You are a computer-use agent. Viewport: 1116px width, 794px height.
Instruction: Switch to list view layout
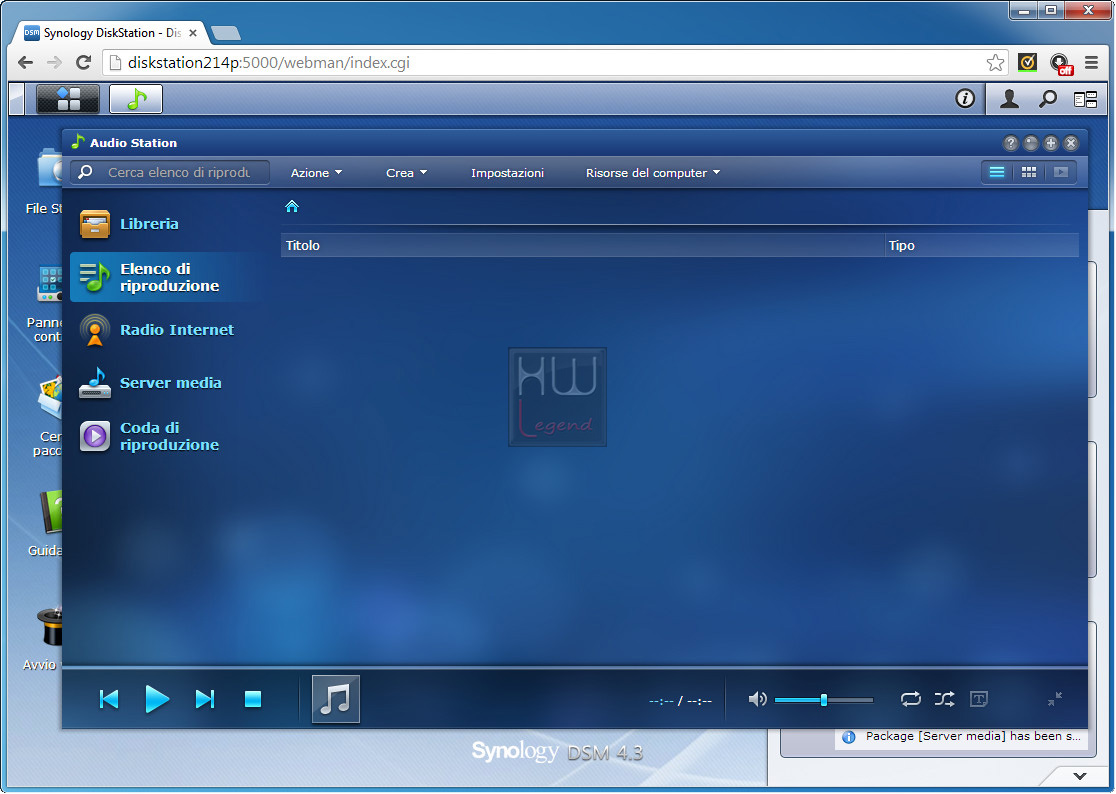click(x=997, y=172)
